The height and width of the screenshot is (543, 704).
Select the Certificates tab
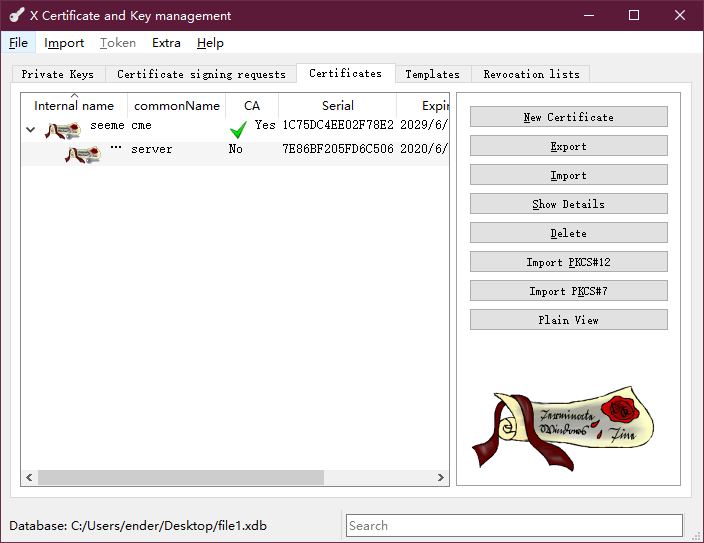click(x=345, y=73)
